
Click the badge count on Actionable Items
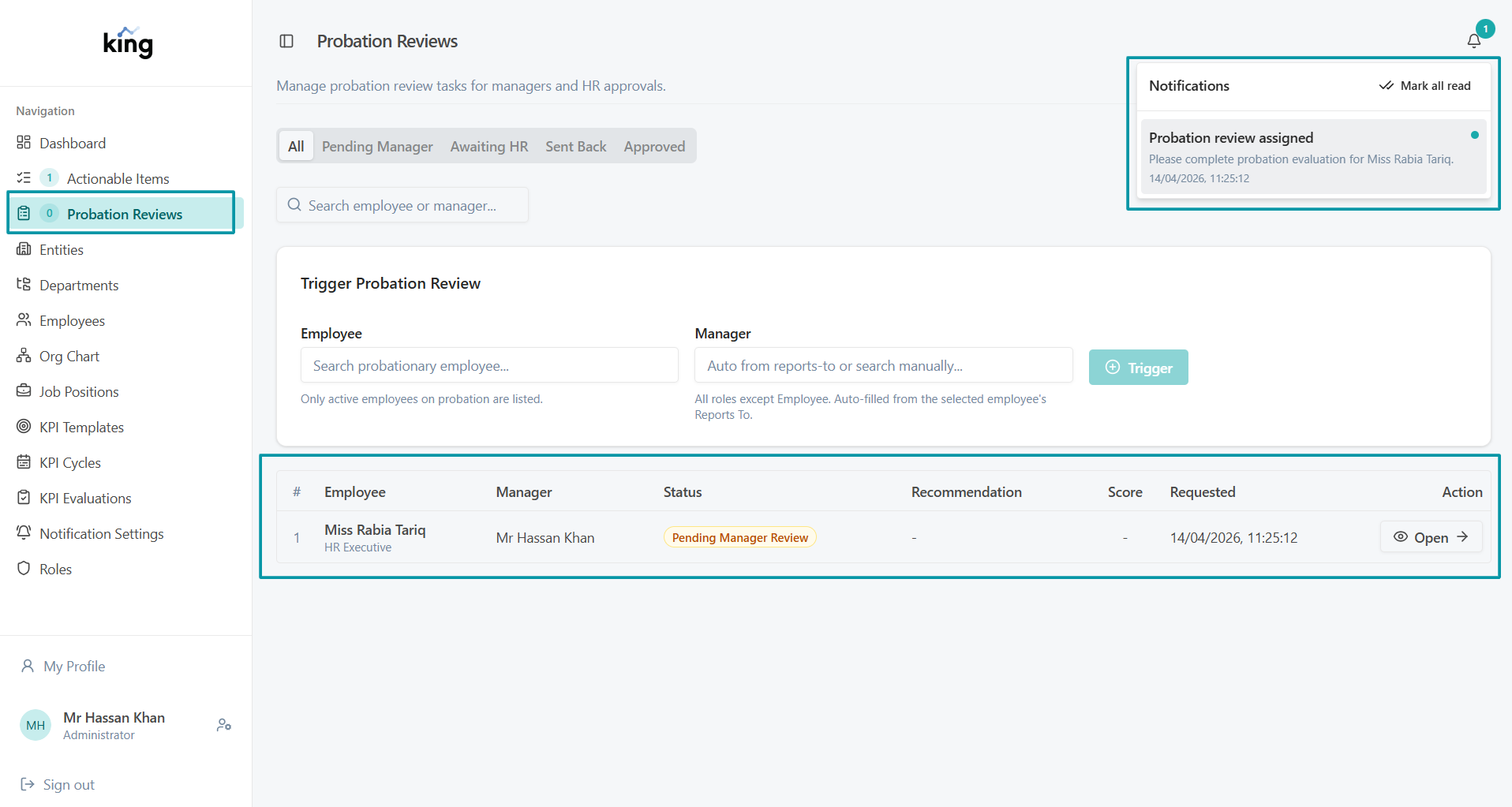pos(49,177)
